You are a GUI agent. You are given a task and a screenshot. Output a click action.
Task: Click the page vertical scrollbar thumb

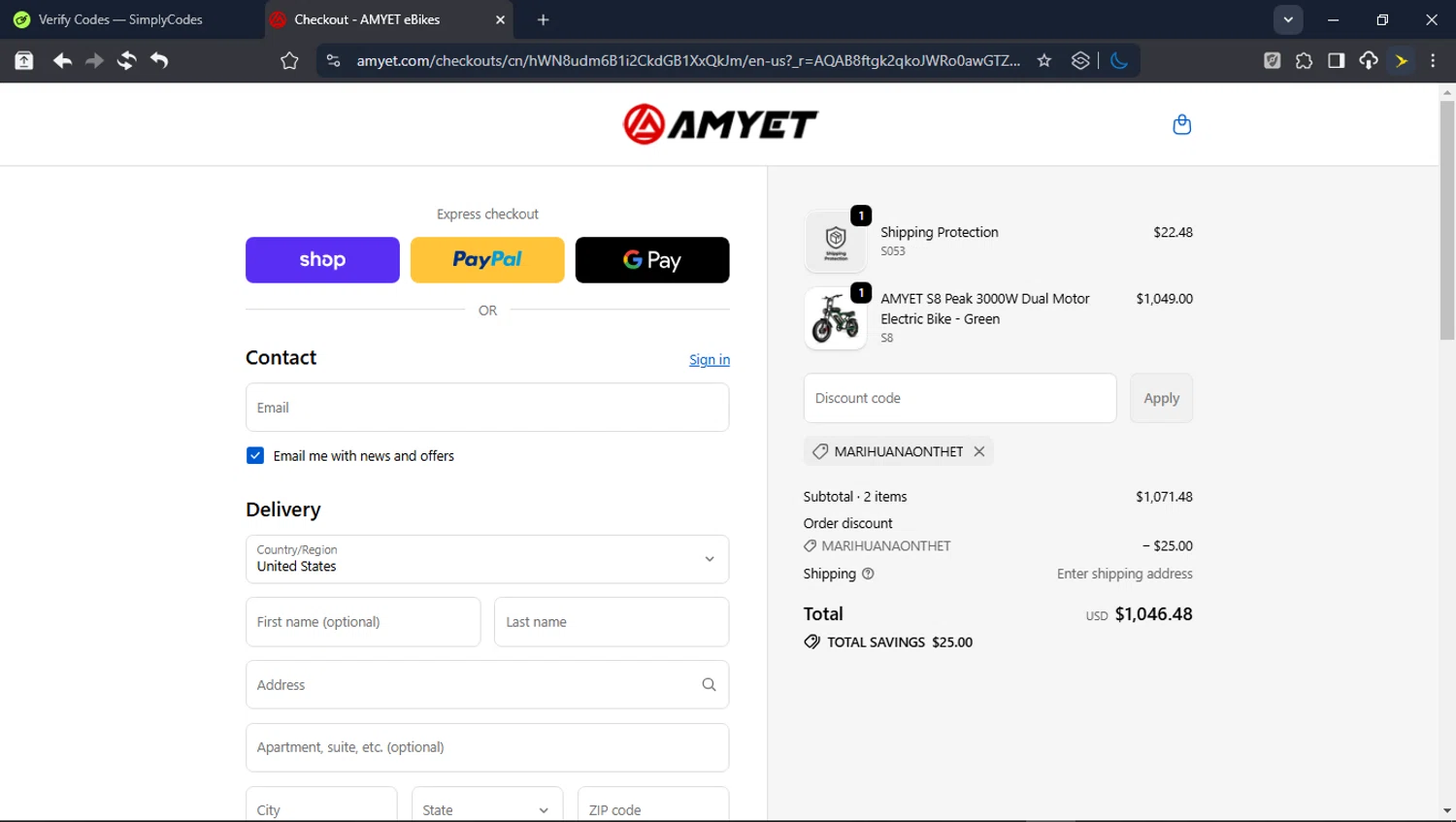click(1447, 220)
